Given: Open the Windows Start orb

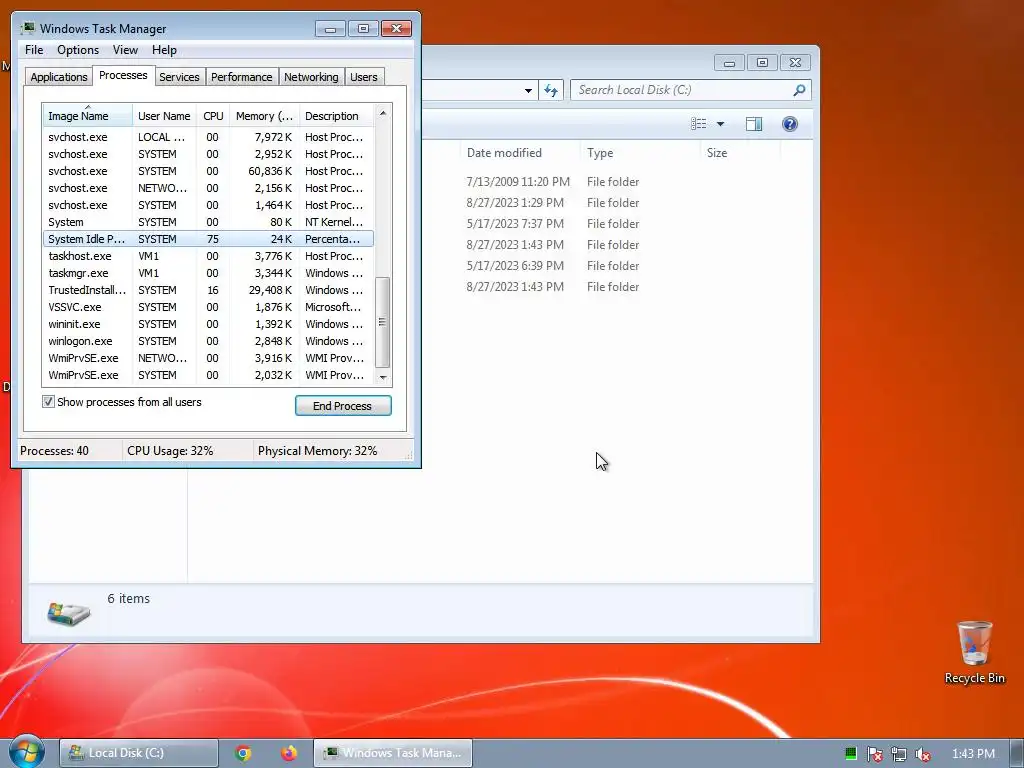Looking at the screenshot, I should coord(26,751).
